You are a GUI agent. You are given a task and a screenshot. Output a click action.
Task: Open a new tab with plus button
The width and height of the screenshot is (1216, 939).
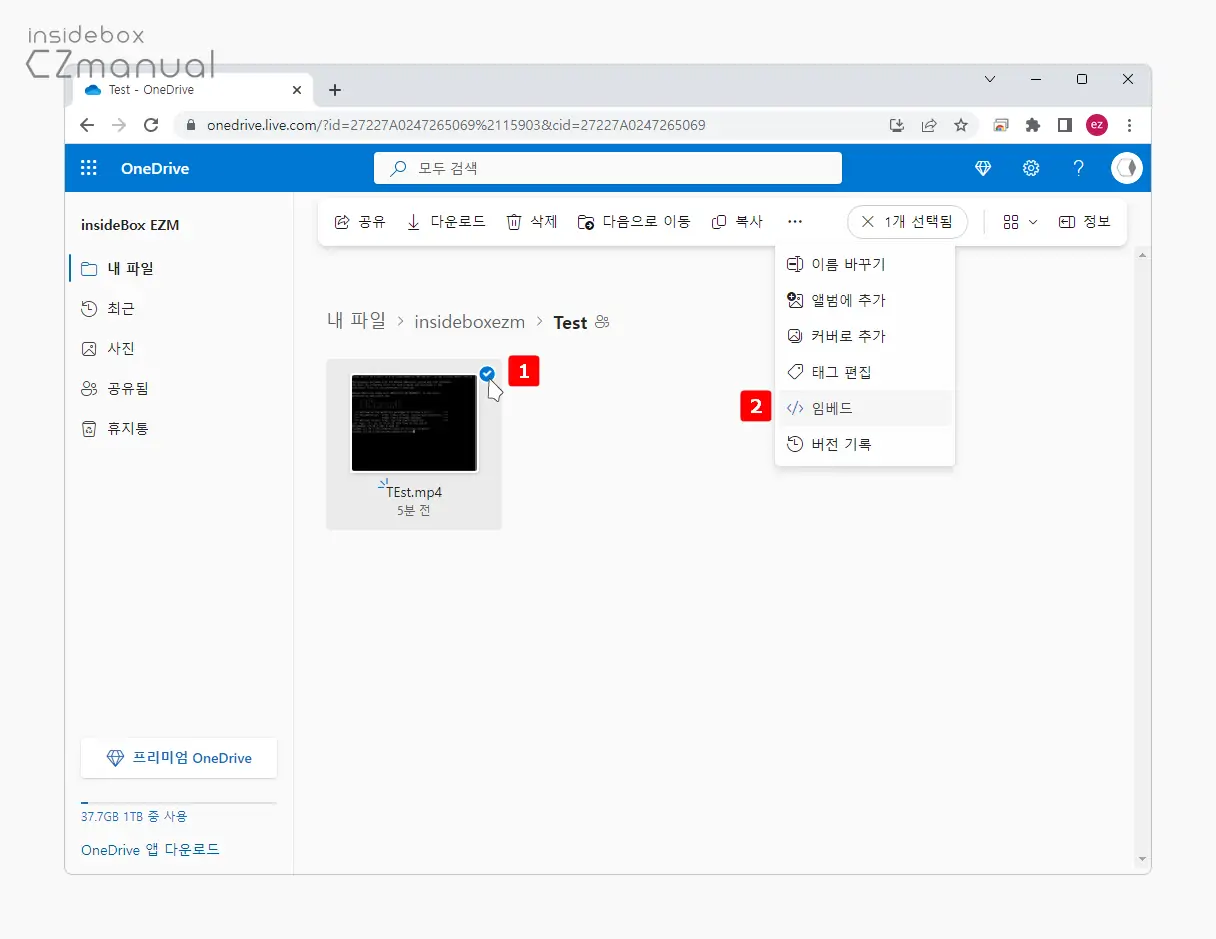335,90
